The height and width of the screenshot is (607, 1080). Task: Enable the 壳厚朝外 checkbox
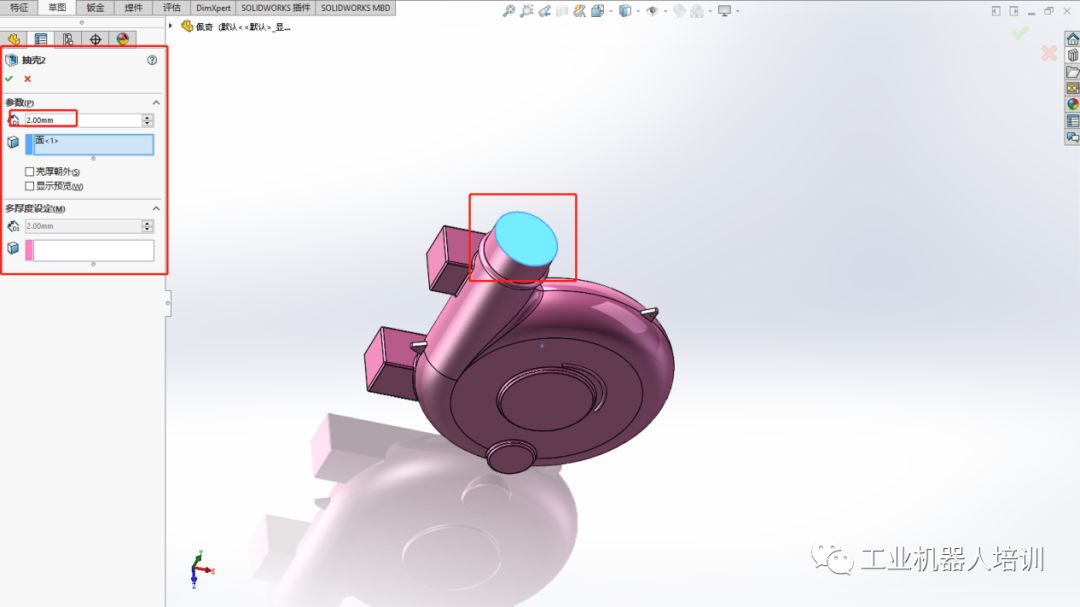pos(30,172)
